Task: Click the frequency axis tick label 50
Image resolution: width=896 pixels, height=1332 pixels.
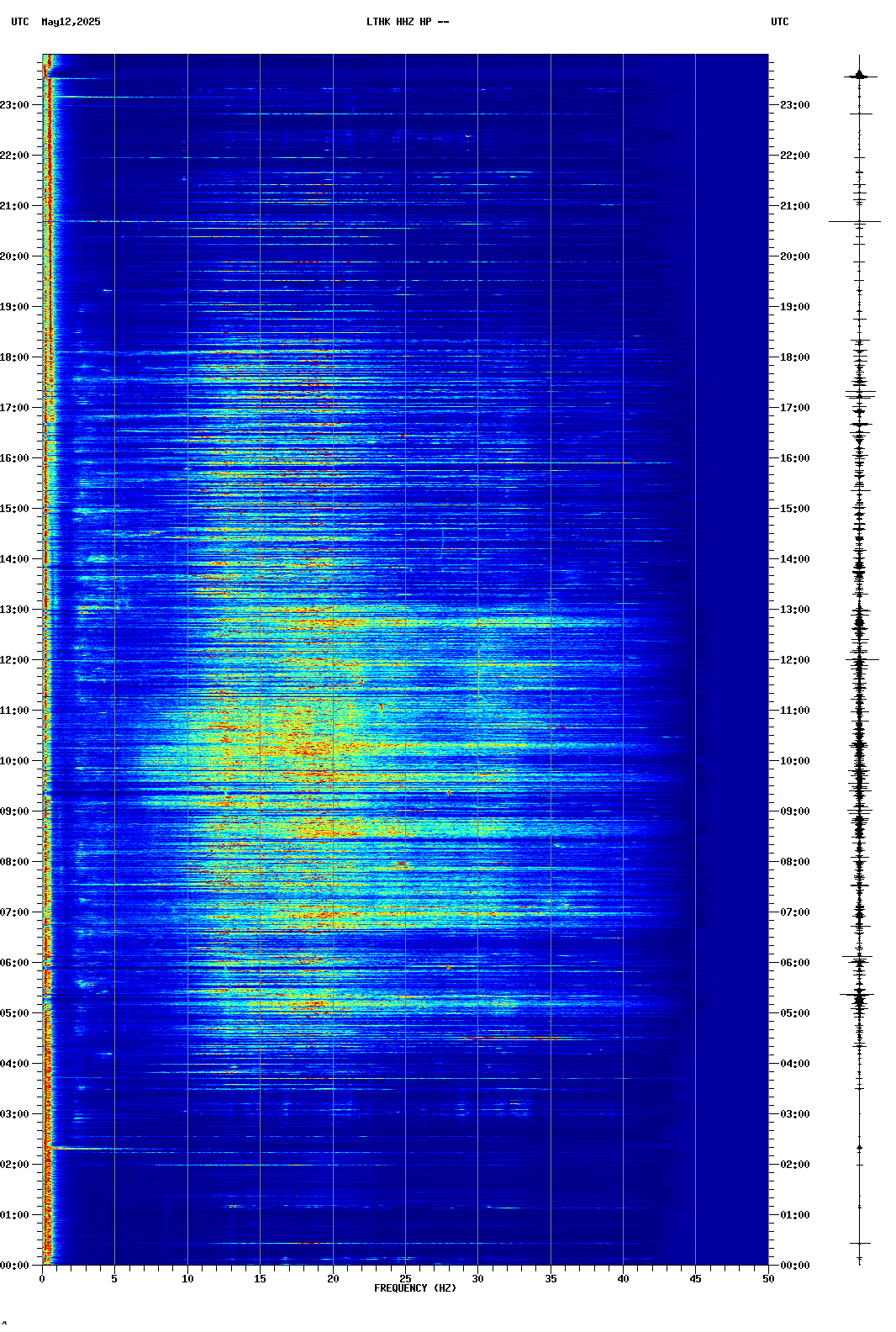Action: pos(768,1279)
